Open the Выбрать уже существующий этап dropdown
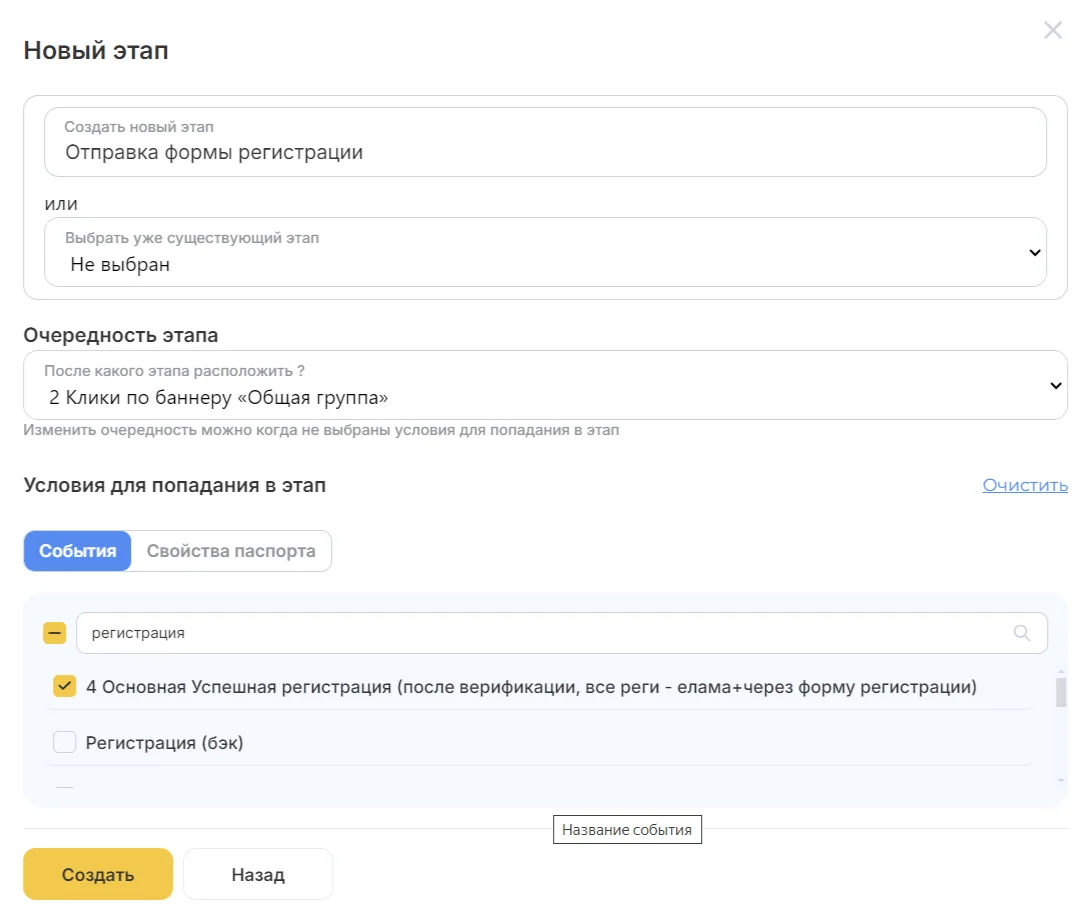This screenshot has width=1087, height=906. (x=545, y=252)
